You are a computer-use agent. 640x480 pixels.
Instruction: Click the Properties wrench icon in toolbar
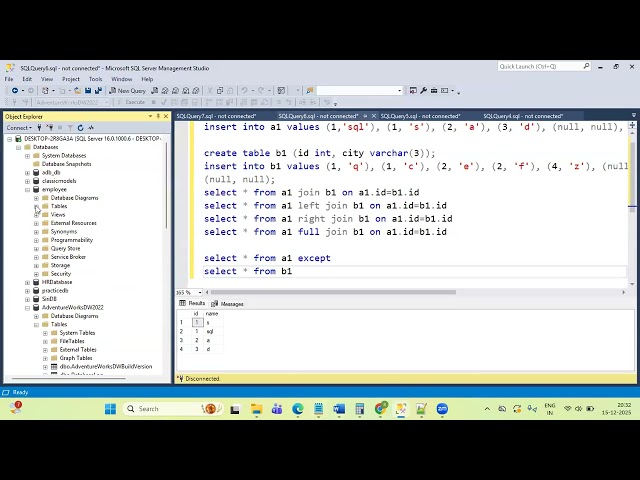(x=424, y=91)
